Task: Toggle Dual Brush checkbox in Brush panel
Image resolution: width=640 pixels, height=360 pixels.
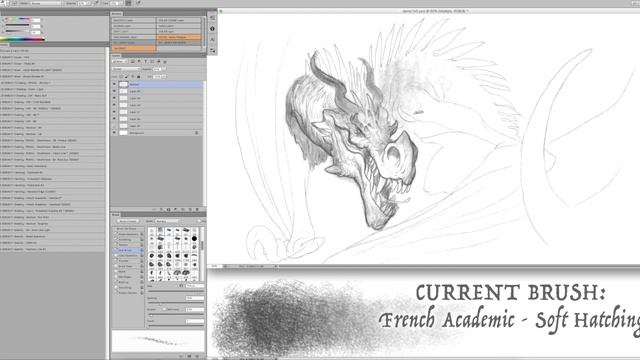Action: click(x=116, y=250)
